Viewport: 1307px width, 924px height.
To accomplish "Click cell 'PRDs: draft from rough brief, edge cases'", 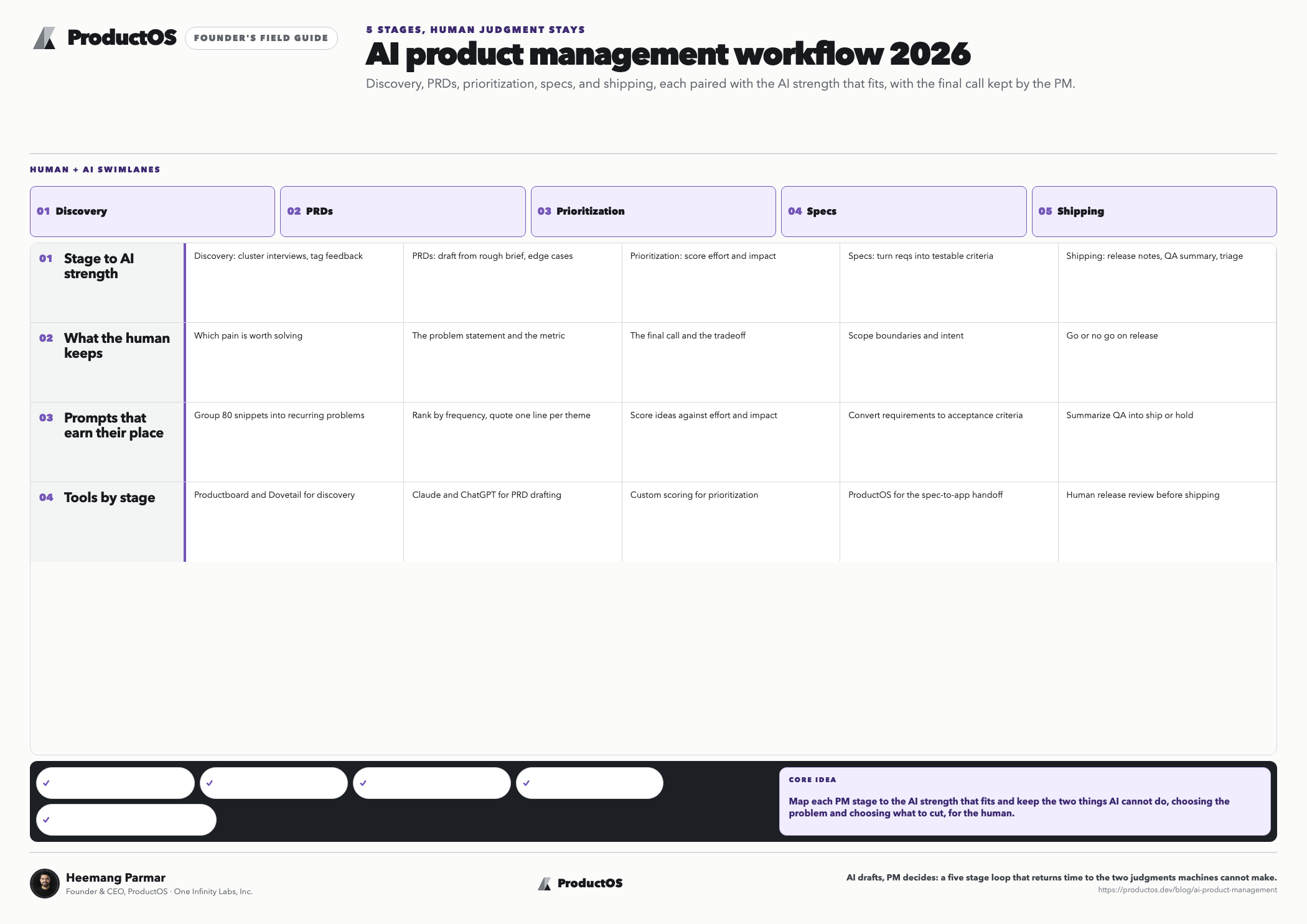I will [513, 282].
